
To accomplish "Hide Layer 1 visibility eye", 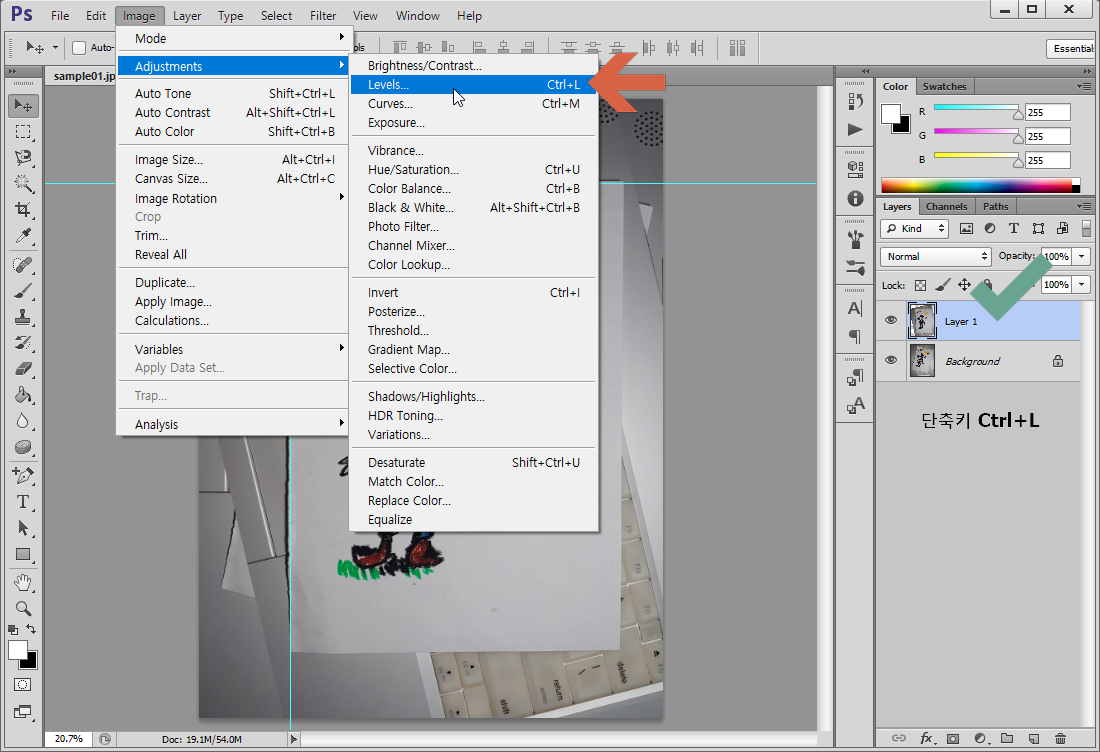I will pyautogui.click(x=891, y=321).
